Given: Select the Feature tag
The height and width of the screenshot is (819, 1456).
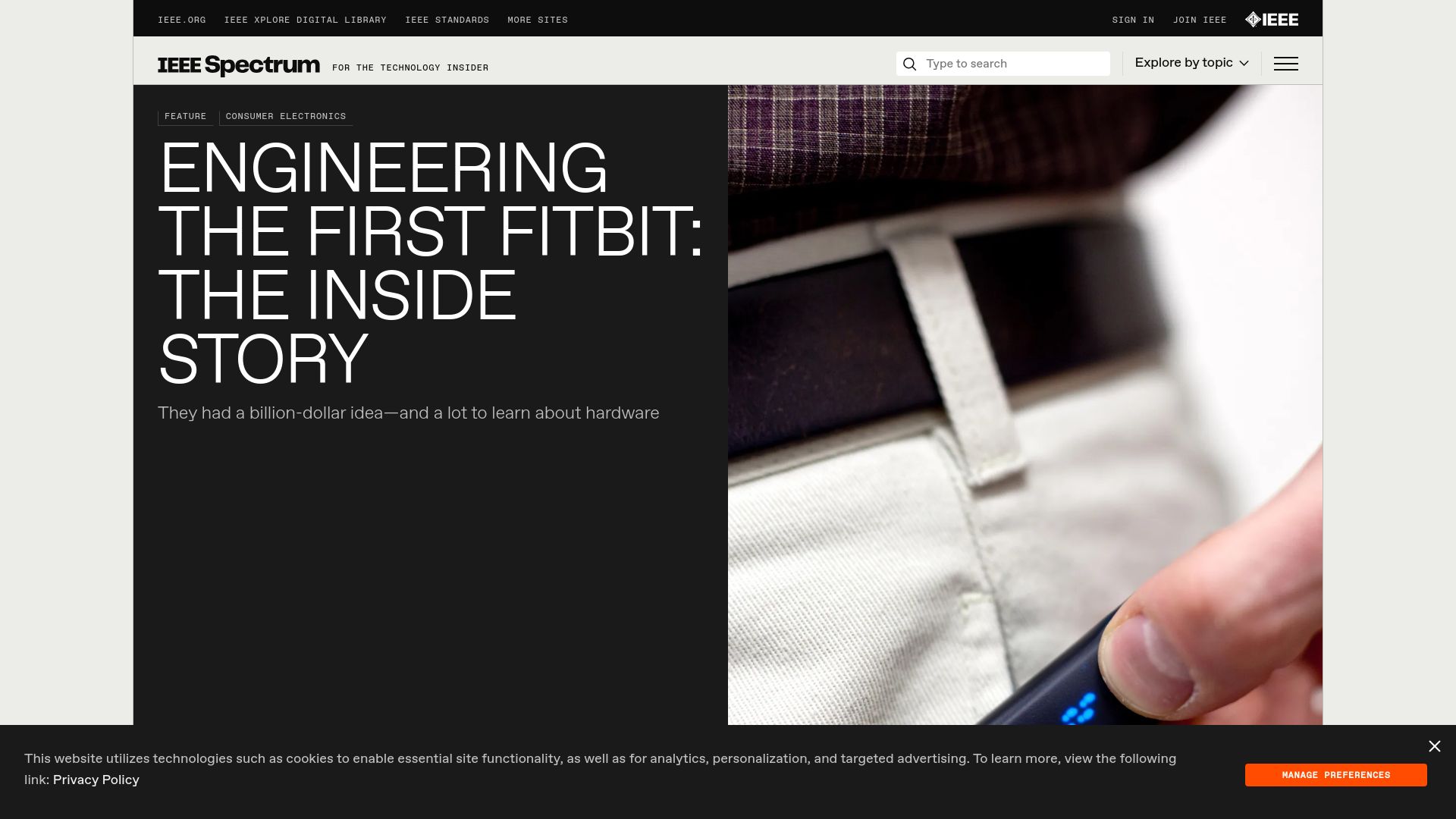Looking at the screenshot, I should coord(186,117).
